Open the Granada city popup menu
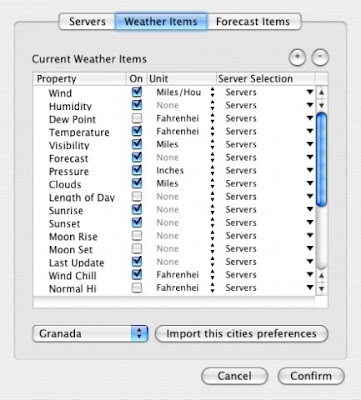Screen dimensions: 361x400 (x=90, y=334)
